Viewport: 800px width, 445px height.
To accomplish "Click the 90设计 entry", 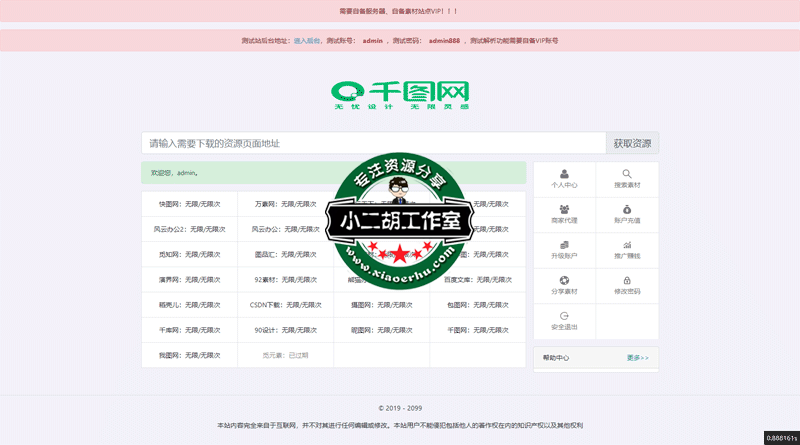I will [285, 330].
